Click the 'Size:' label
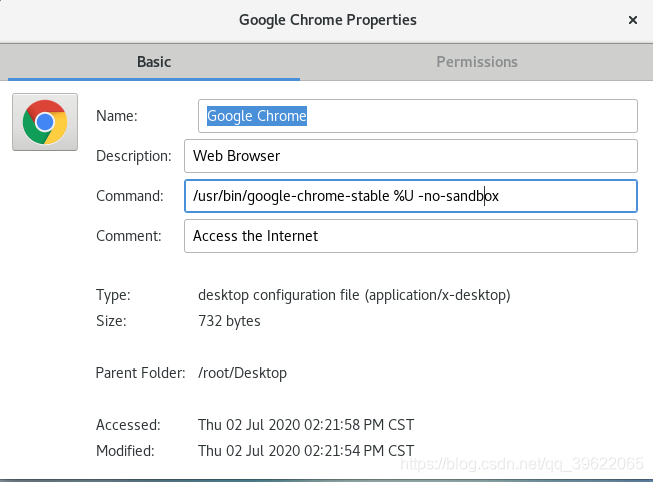Screen dimensions: 653x482 [111, 321]
